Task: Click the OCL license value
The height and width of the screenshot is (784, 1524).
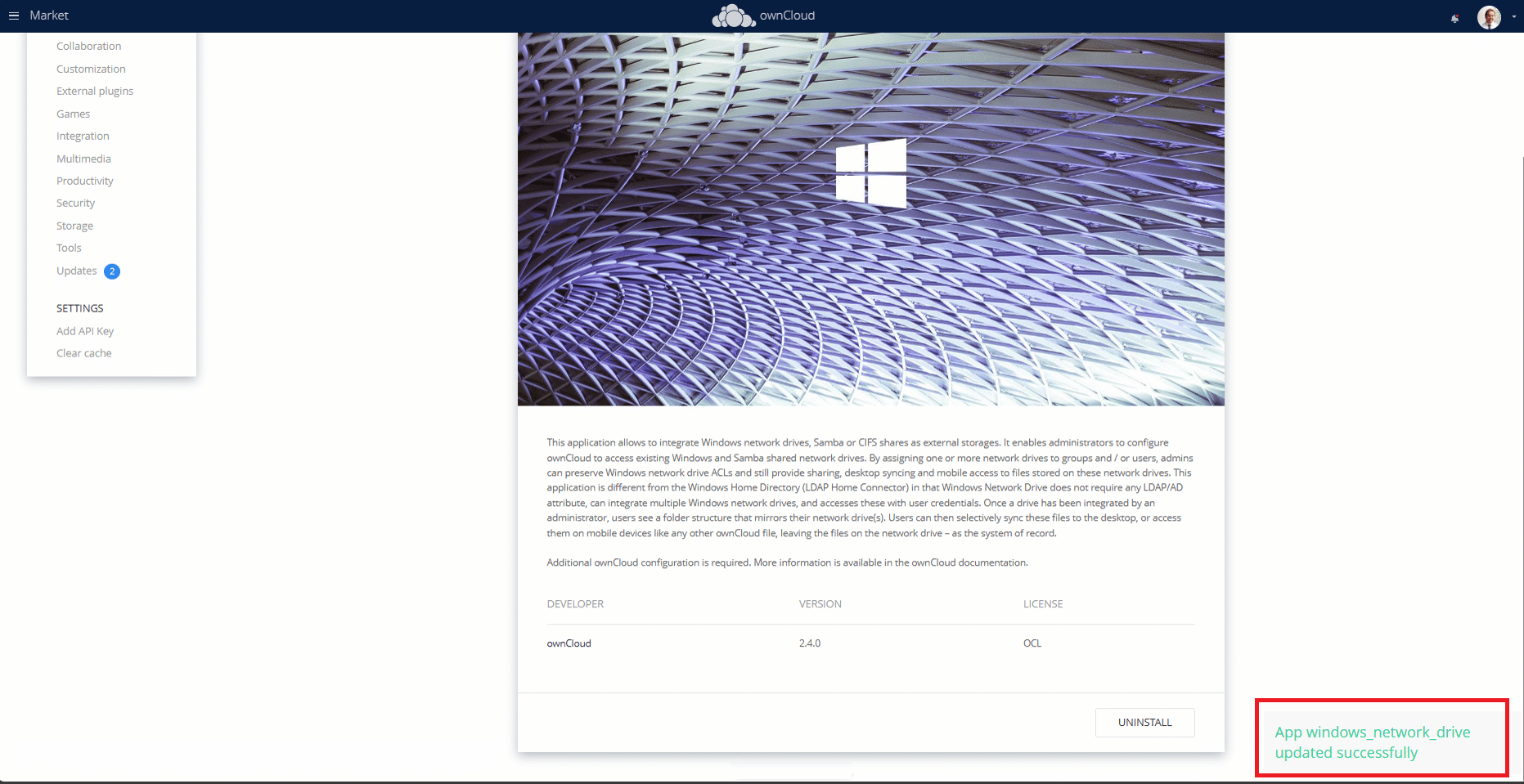Action: [x=1032, y=643]
